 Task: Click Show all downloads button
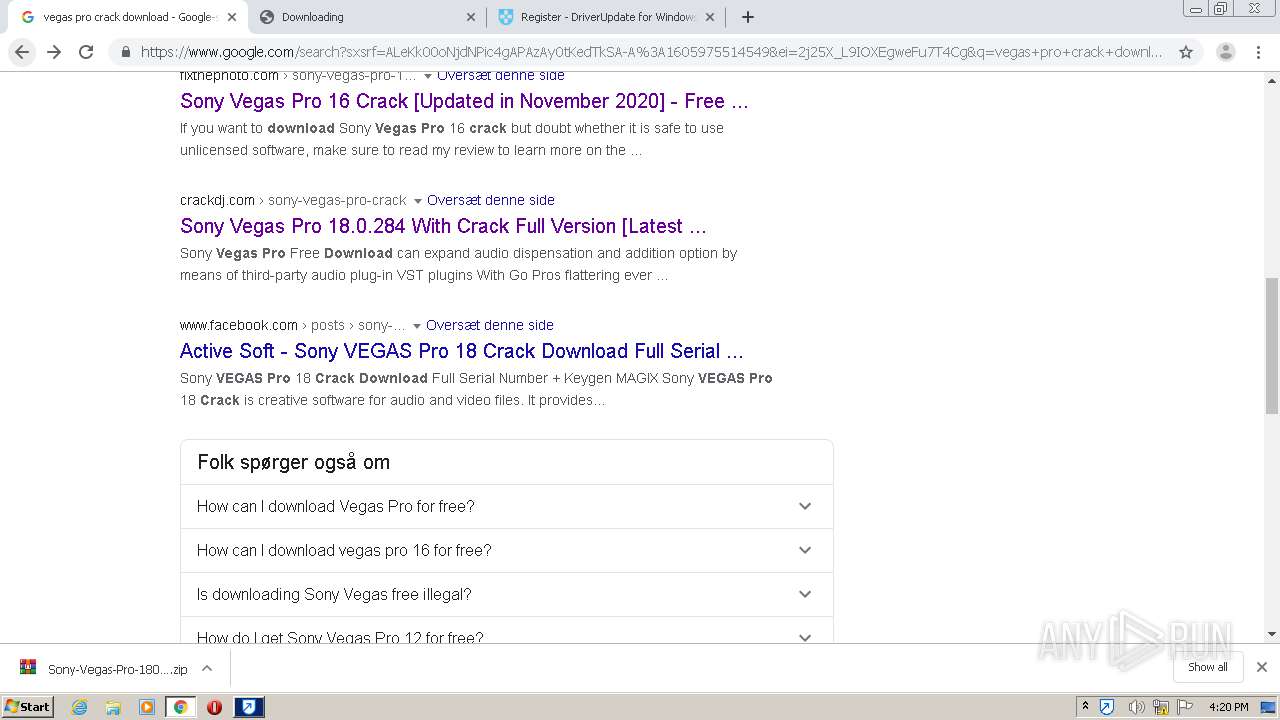coord(1208,667)
